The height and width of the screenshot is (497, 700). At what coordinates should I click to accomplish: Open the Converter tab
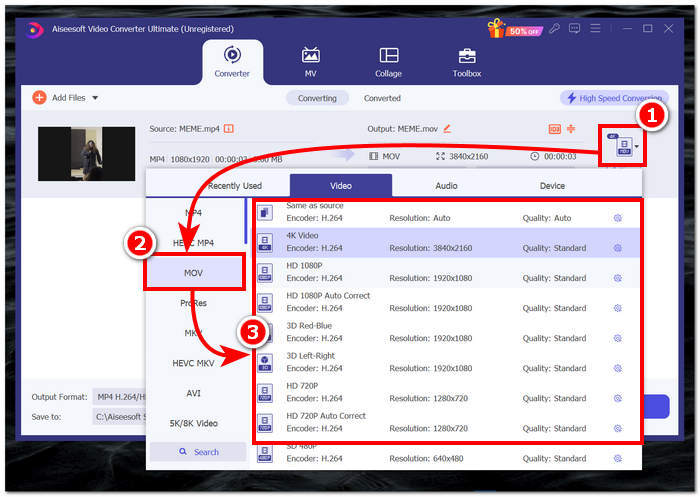pos(232,62)
